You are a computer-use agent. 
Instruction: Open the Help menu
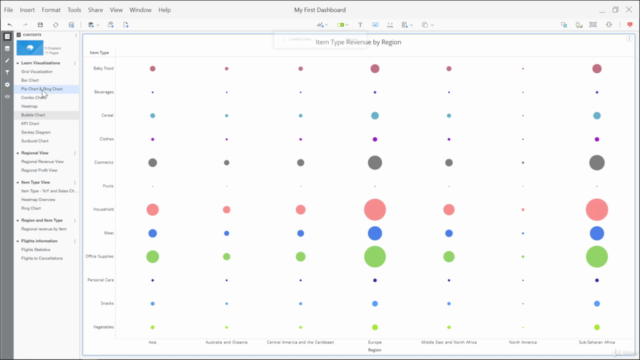pos(164,10)
